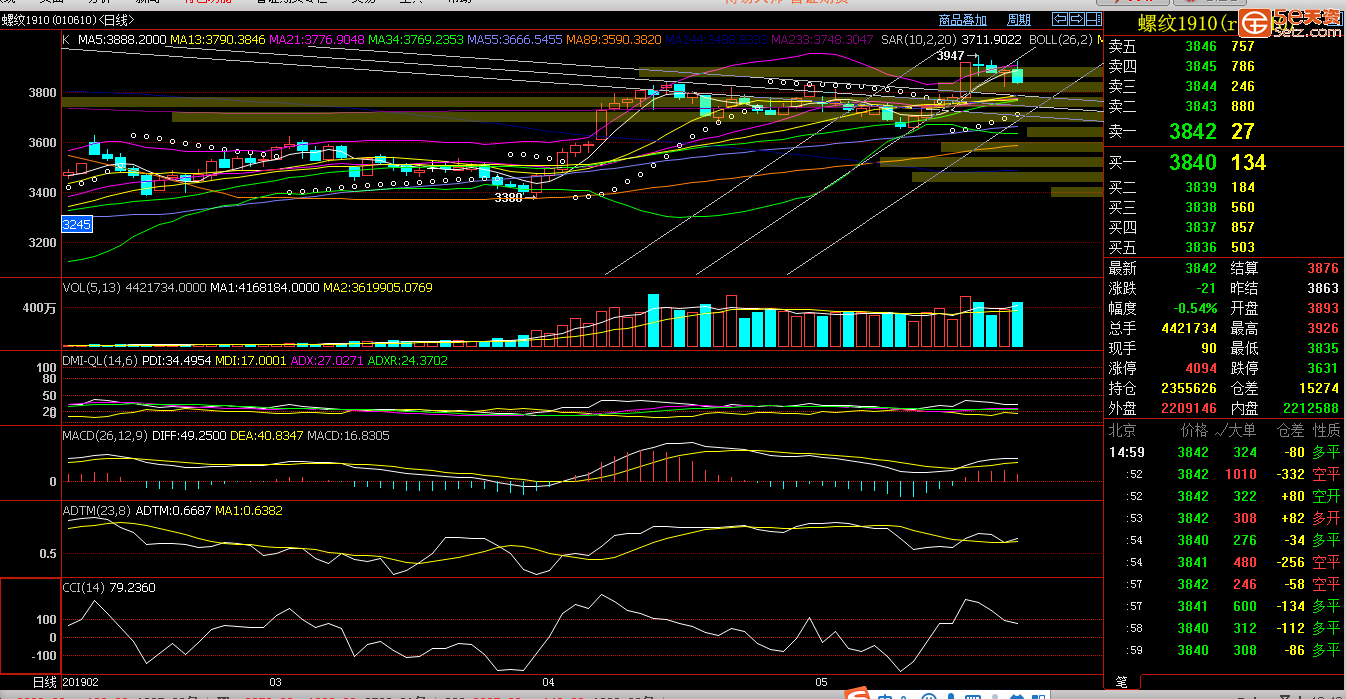Click the 外盘 value 2209146
Image resolution: width=1346 pixels, height=699 pixels.
[1189, 408]
